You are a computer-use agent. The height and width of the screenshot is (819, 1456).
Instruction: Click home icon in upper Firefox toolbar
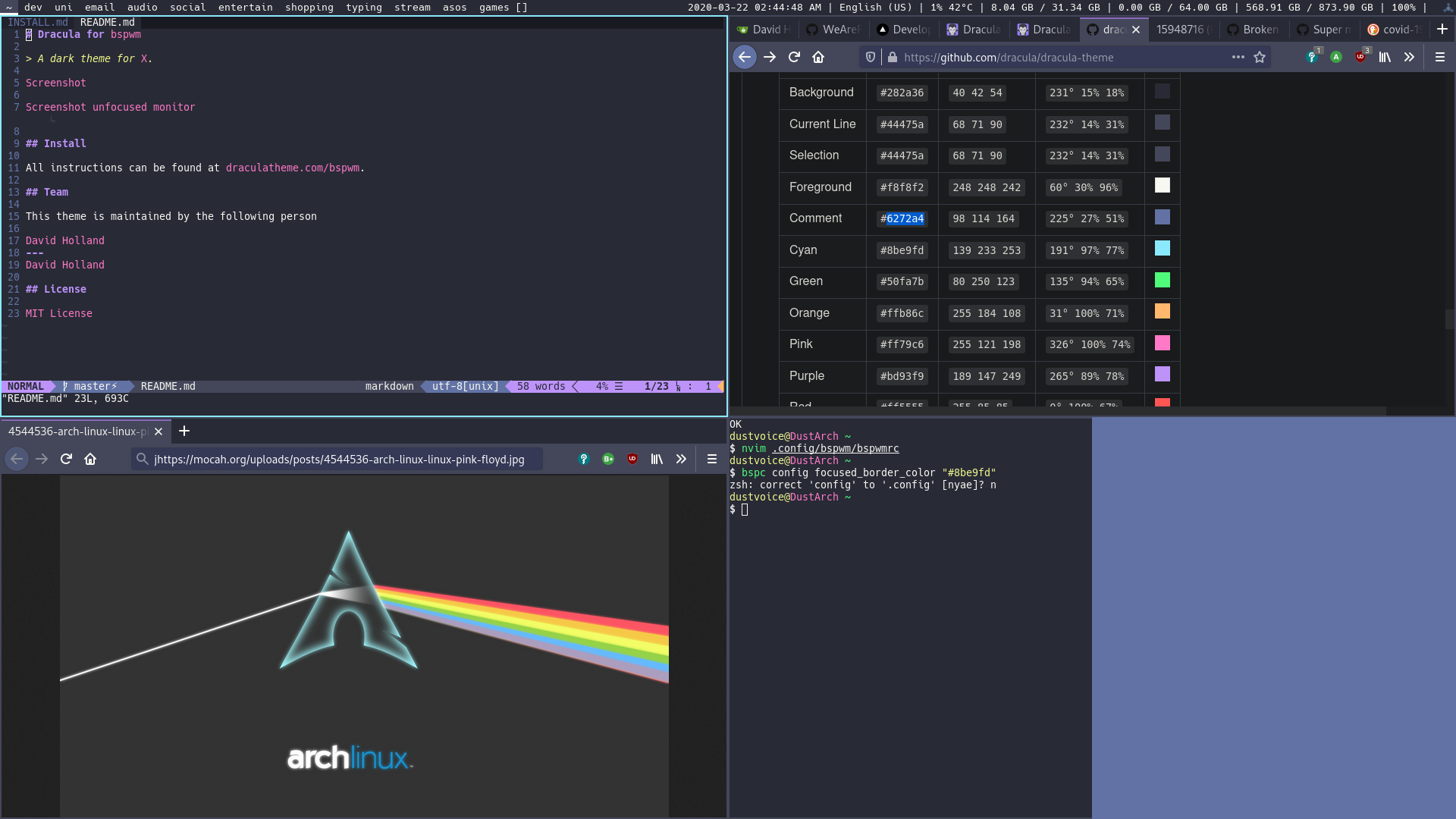818,57
